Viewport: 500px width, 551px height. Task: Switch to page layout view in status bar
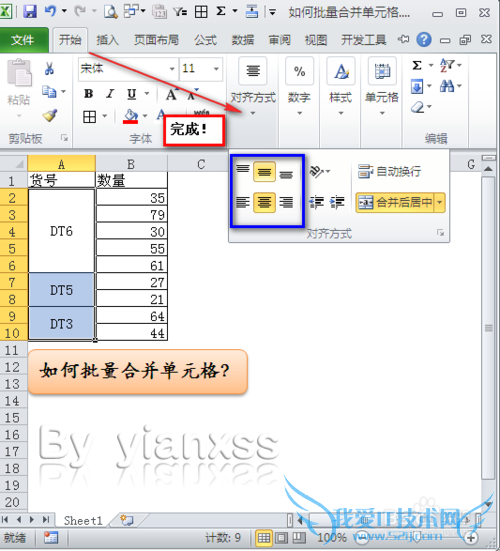pos(281,538)
